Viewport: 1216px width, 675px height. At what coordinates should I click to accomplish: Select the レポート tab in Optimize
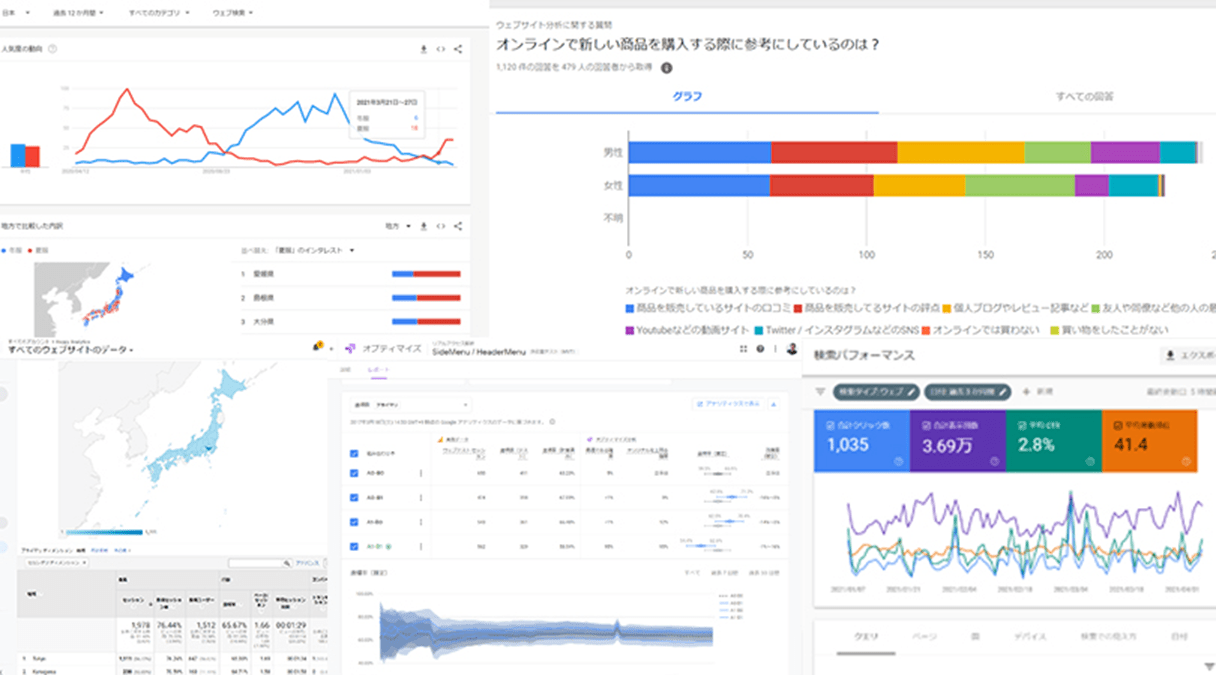(380, 367)
